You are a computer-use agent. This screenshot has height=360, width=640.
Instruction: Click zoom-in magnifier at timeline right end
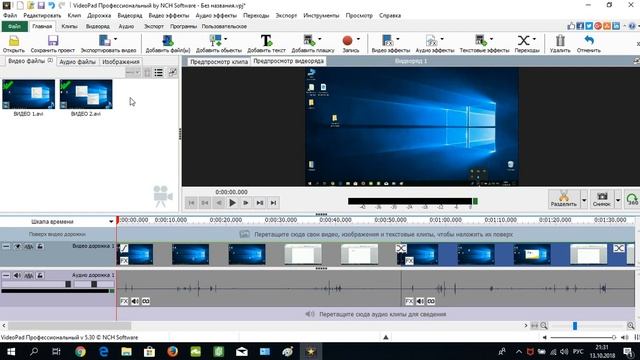point(631,326)
